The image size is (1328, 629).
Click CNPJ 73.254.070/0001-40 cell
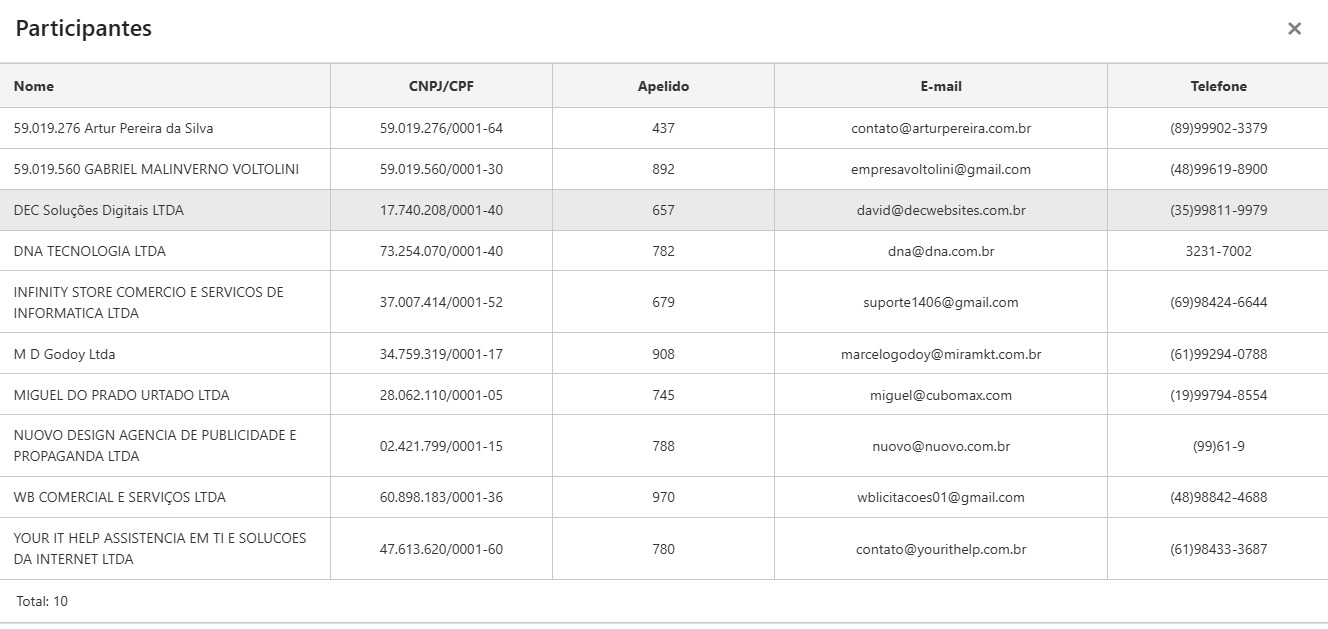click(441, 251)
